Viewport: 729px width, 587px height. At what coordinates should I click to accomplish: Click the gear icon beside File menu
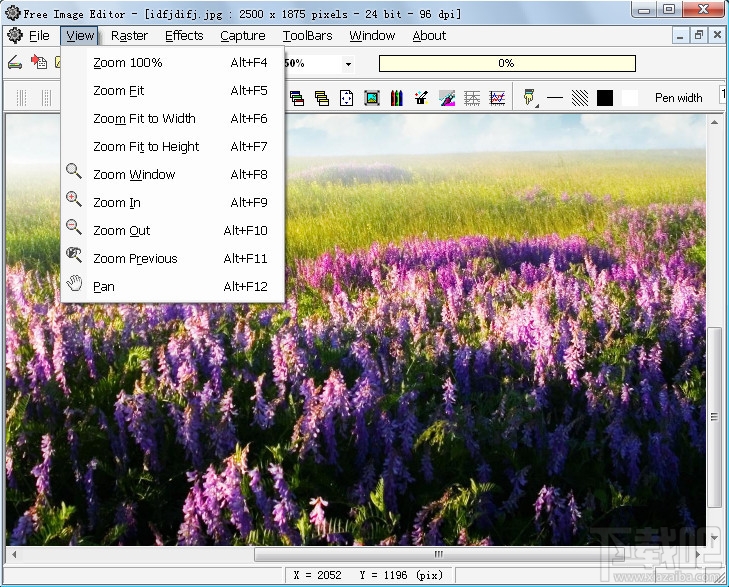point(15,35)
